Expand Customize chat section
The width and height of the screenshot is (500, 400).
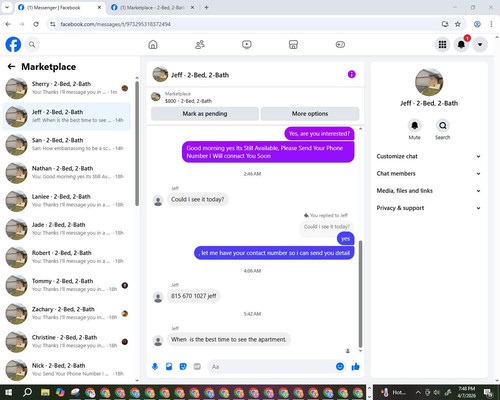tap(429, 156)
